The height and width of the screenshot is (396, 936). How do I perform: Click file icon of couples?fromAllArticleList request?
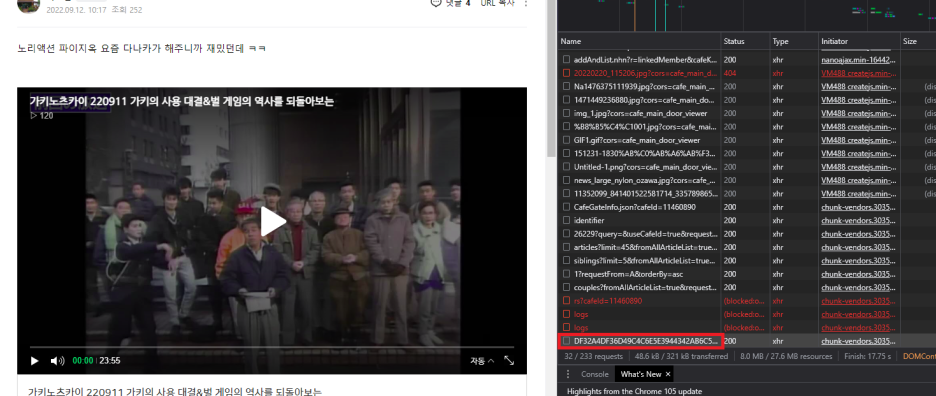tap(567, 287)
